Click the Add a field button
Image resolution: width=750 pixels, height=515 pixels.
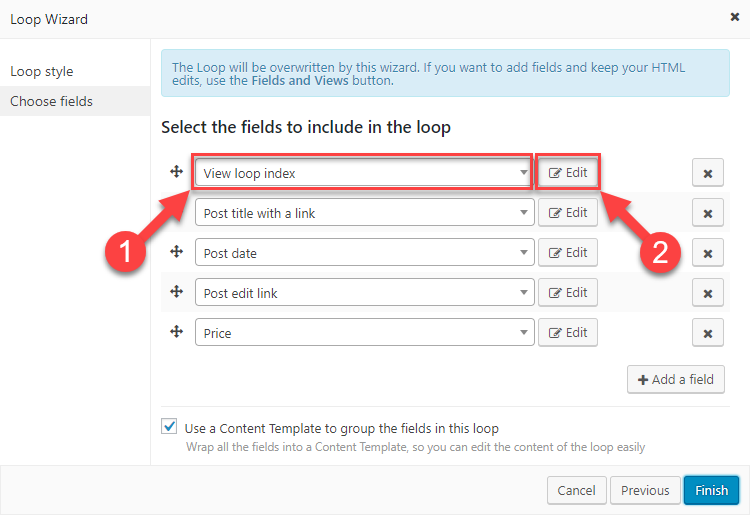click(x=675, y=380)
